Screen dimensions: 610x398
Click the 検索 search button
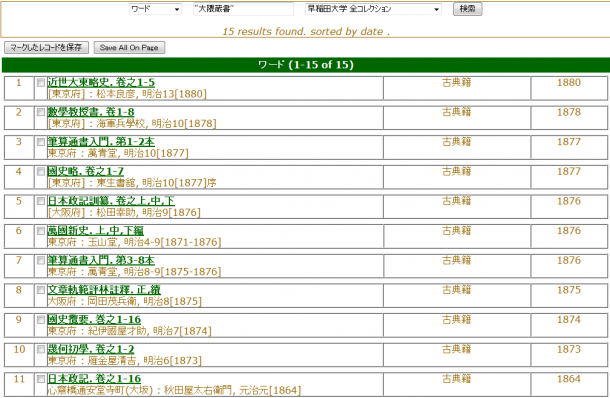[x=467, y=9]
